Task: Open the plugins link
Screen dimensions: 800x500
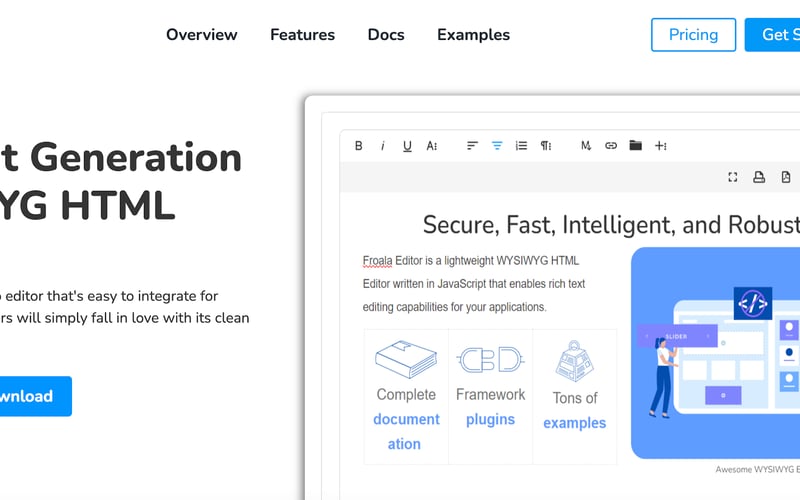Action: 490,419
